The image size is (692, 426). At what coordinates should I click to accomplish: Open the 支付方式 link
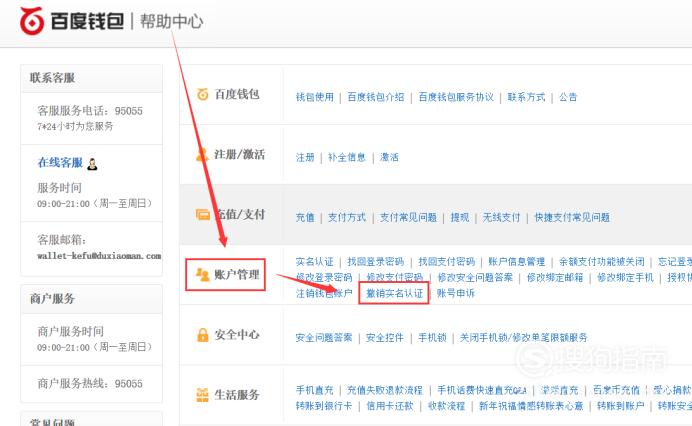(x=347, y=217)
